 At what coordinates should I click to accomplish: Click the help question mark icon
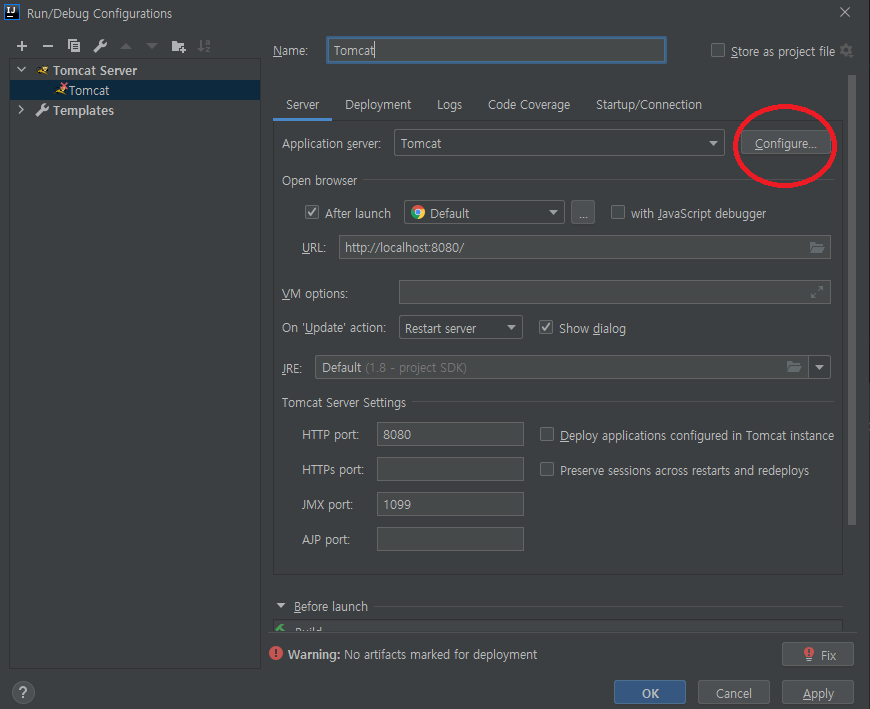[x=23, y=692]
